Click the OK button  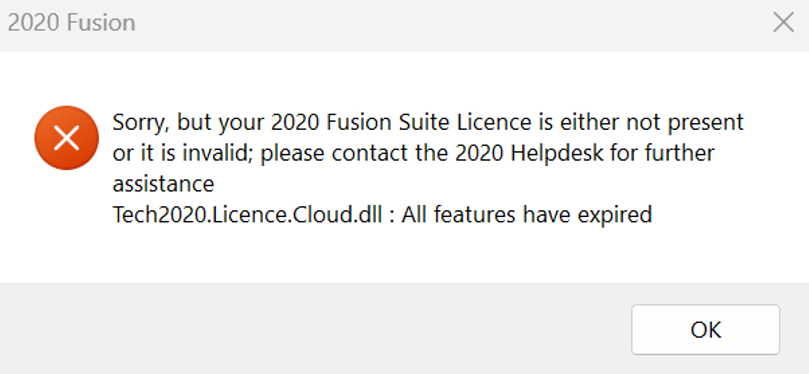(x=705, y=329)
